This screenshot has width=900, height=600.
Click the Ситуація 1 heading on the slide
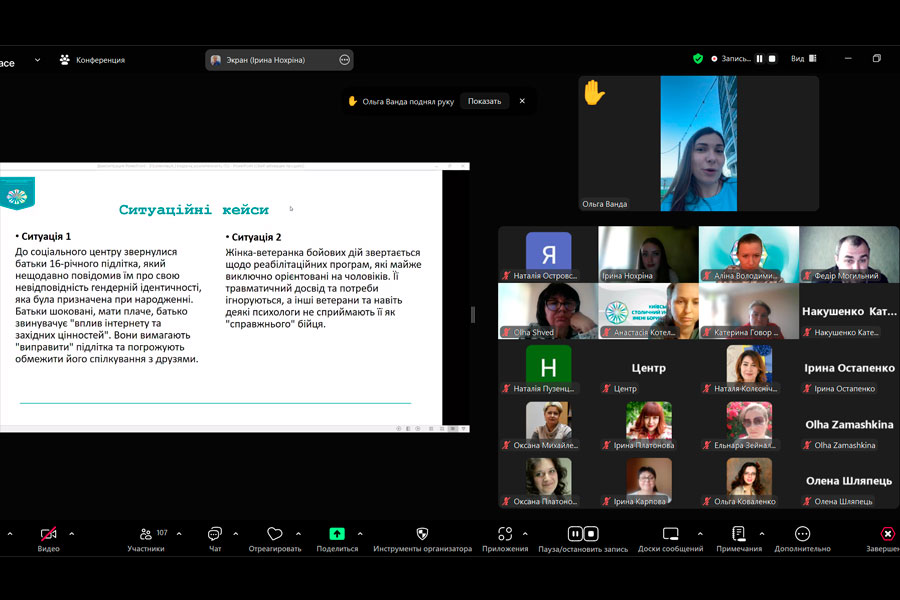pyautogui.click(x=46, y=237)
